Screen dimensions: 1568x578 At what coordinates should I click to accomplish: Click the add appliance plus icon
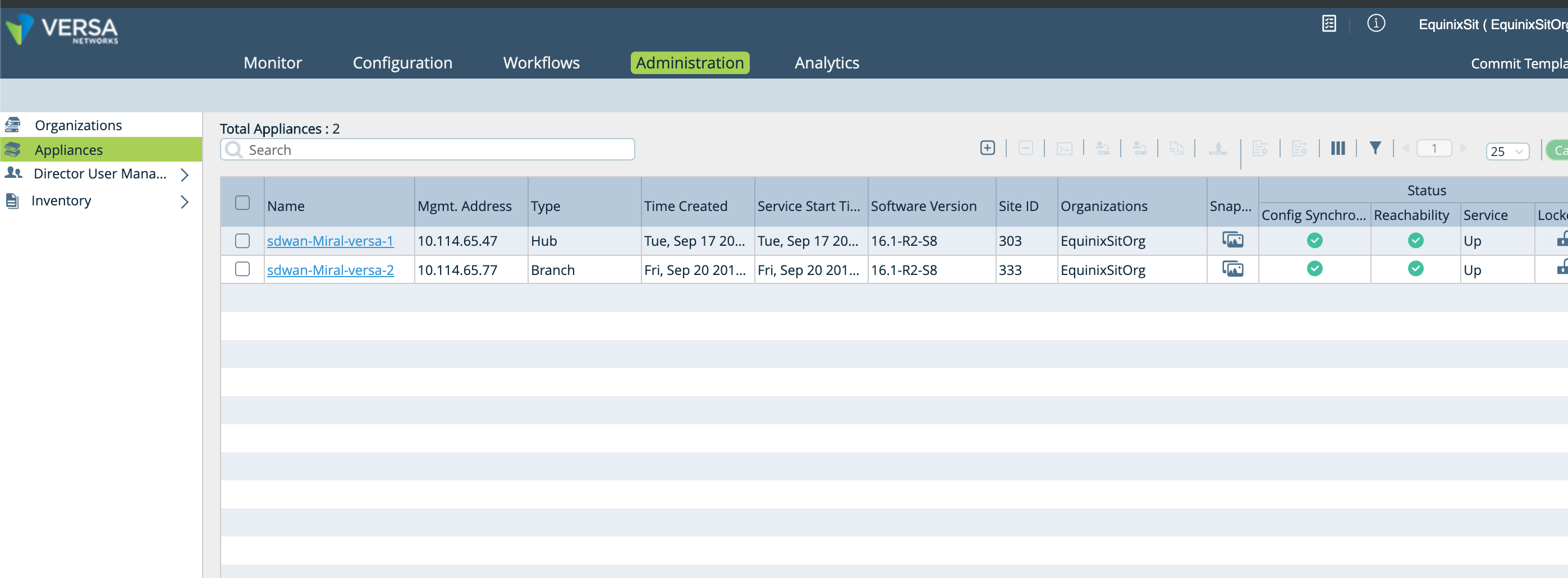coord(987,148)
